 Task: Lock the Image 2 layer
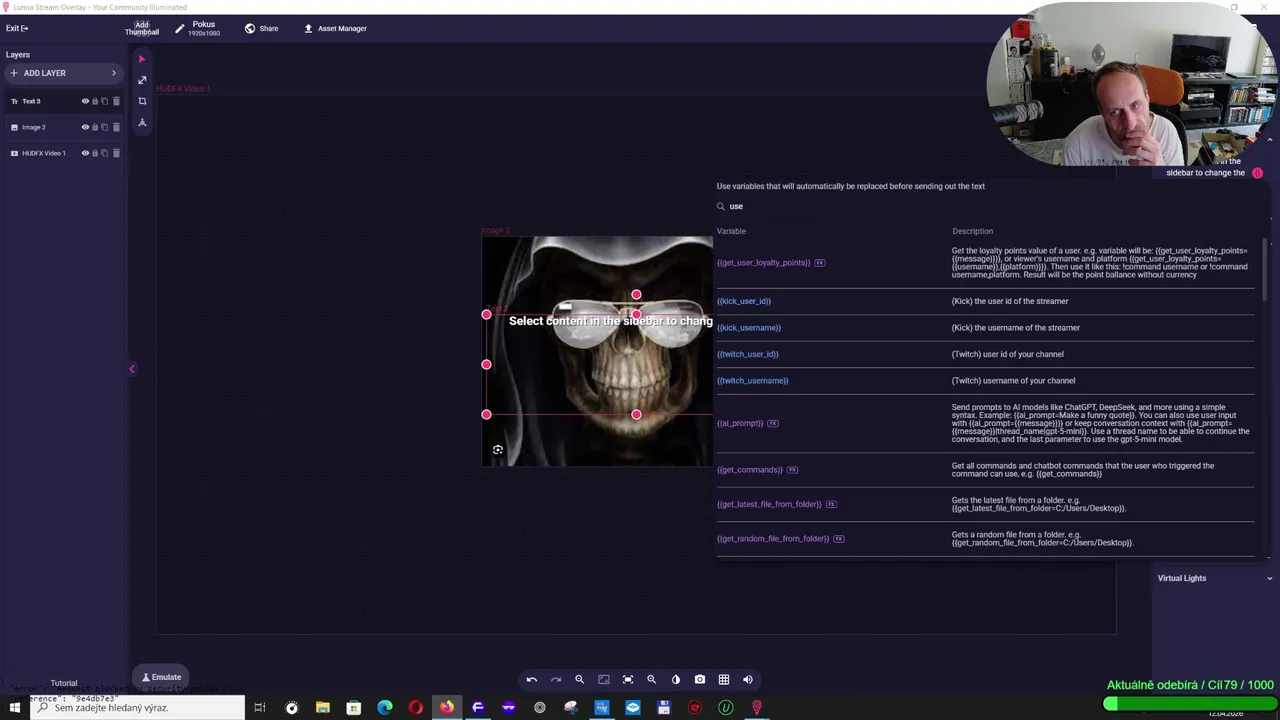click(x=95, y=127)
